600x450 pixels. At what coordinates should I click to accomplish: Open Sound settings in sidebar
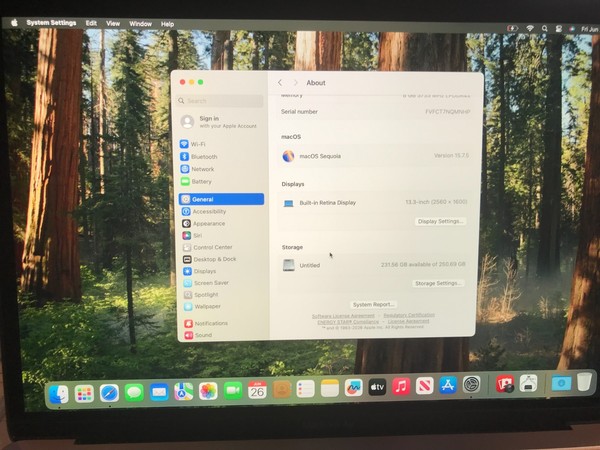click(x=198, y=335)
